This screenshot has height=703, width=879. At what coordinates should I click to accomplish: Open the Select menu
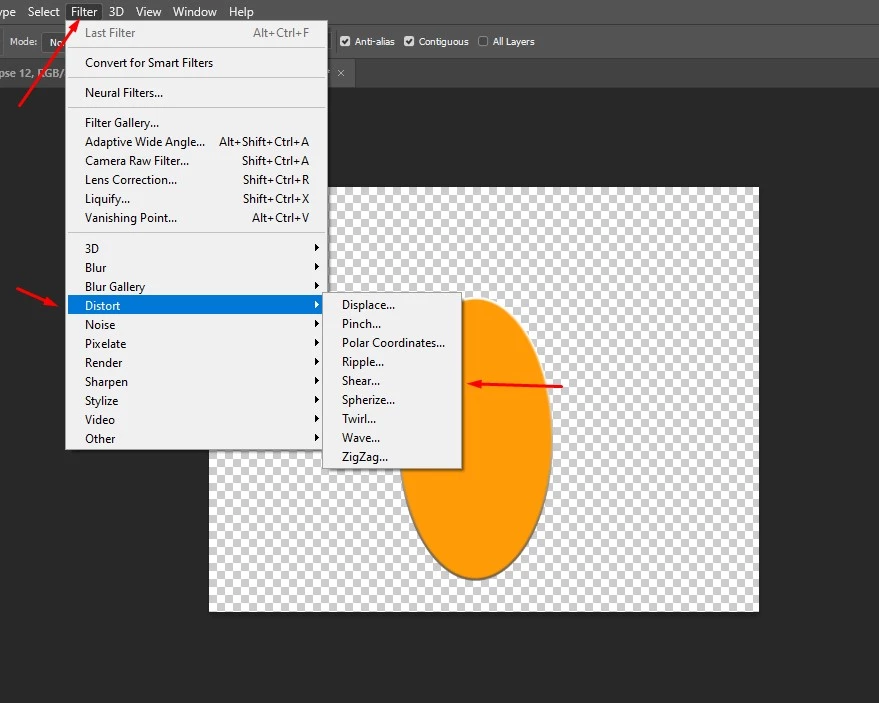tap(43, 12)
